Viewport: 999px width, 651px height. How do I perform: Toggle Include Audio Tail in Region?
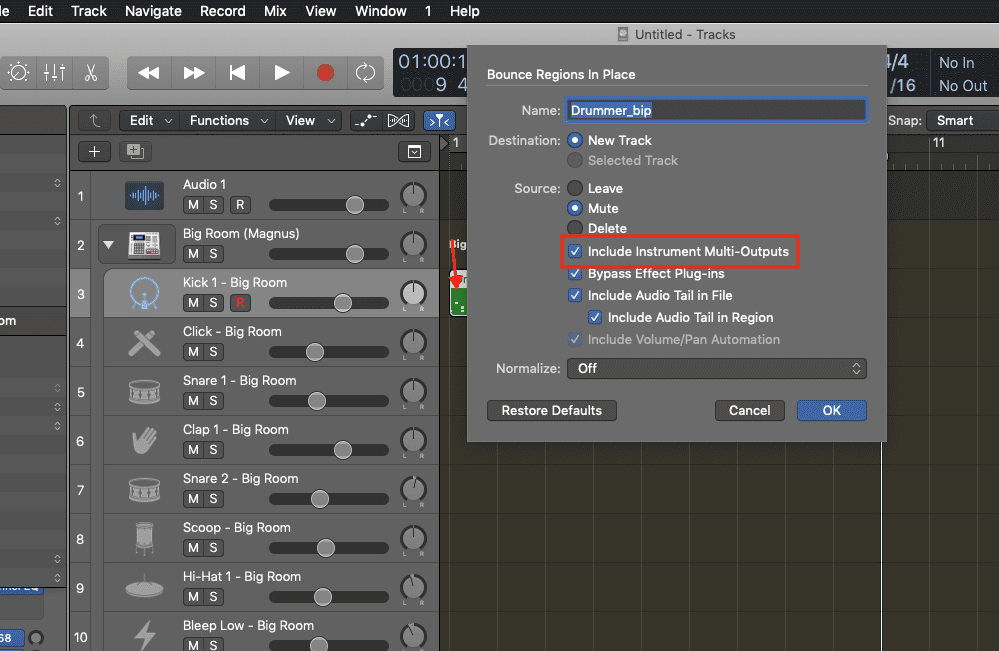point(594,317)
